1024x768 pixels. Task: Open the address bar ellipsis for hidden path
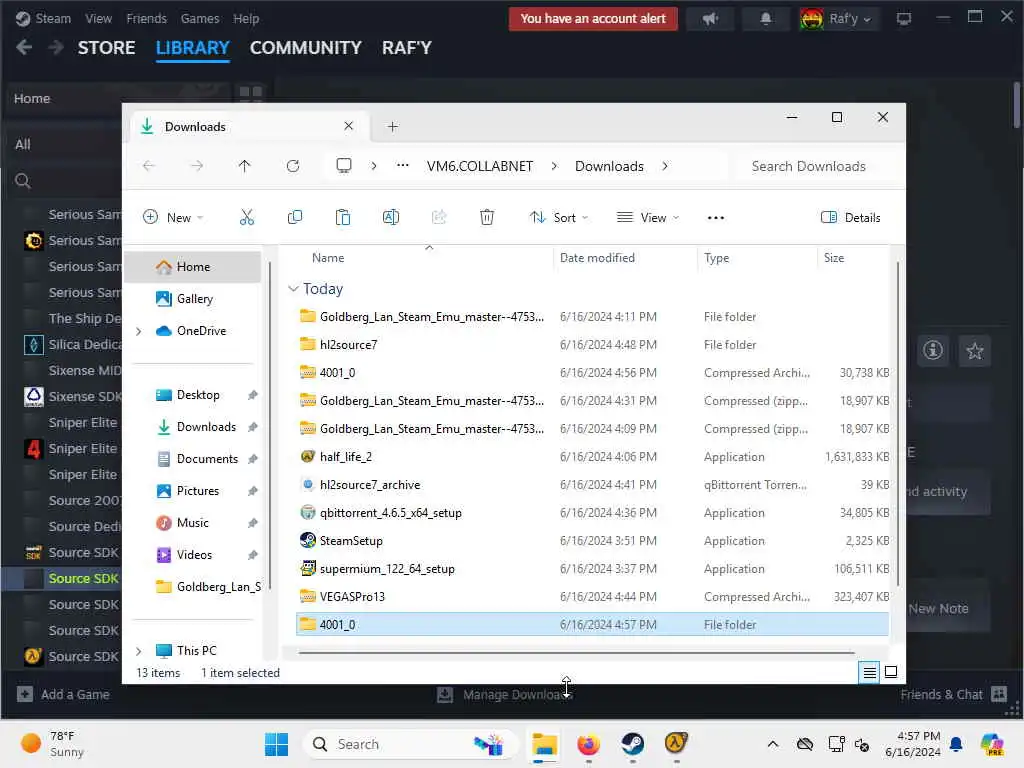pyautogui.click(x=403, y=166)
